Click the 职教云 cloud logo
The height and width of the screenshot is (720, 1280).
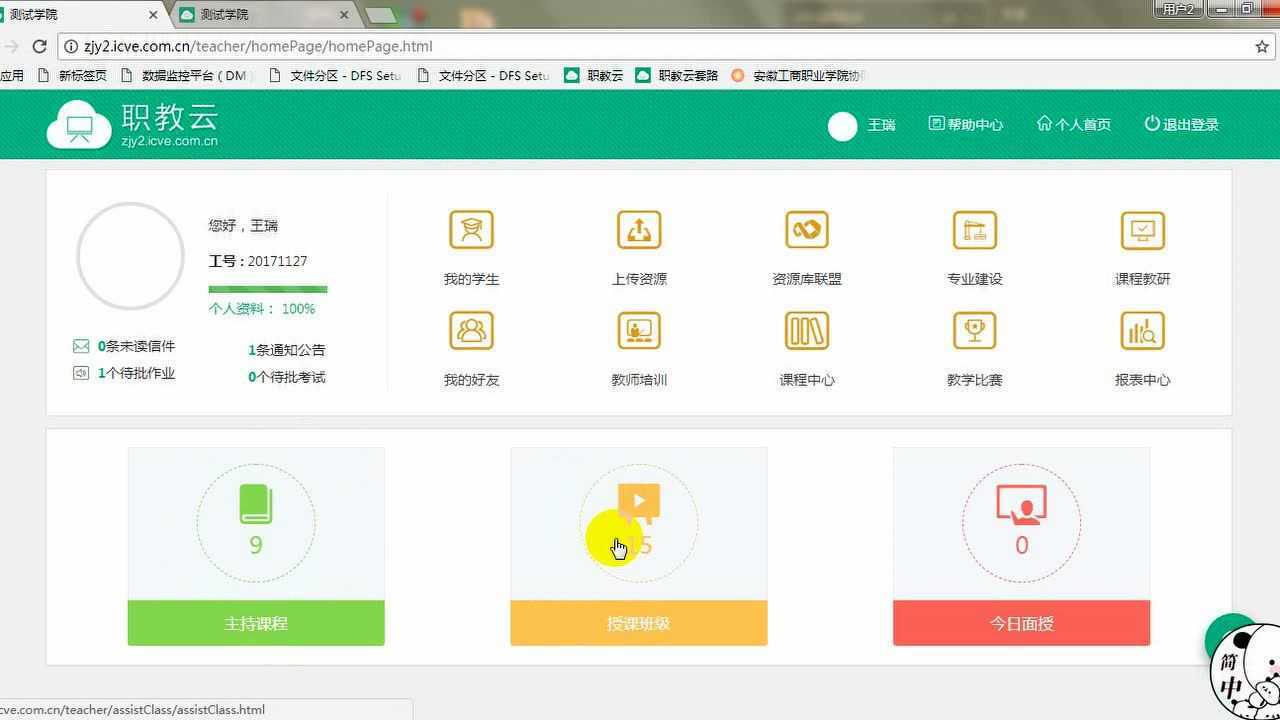(79, 125)
